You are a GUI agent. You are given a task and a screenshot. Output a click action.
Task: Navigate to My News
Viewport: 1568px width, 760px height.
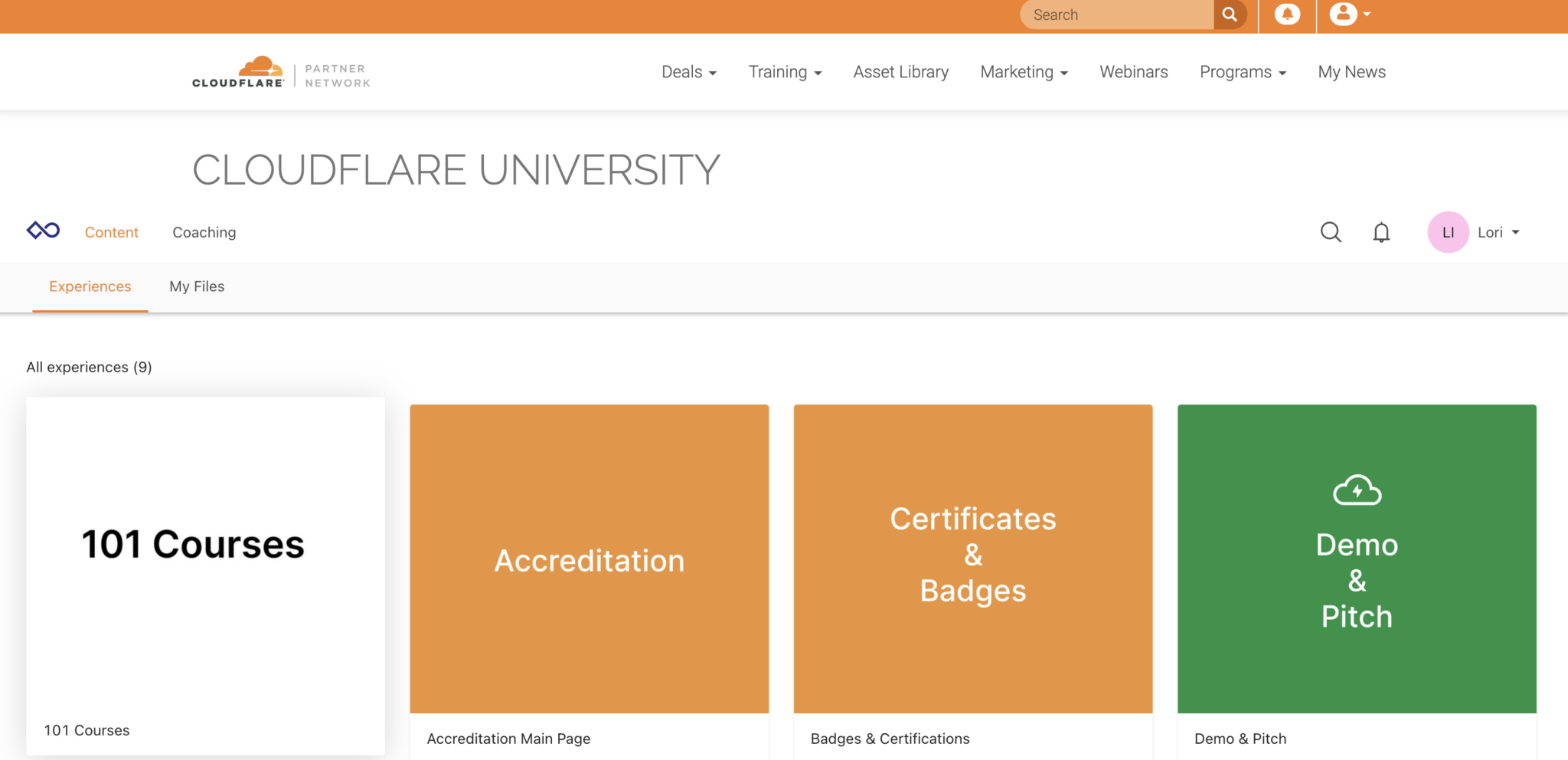point(1351,71)
